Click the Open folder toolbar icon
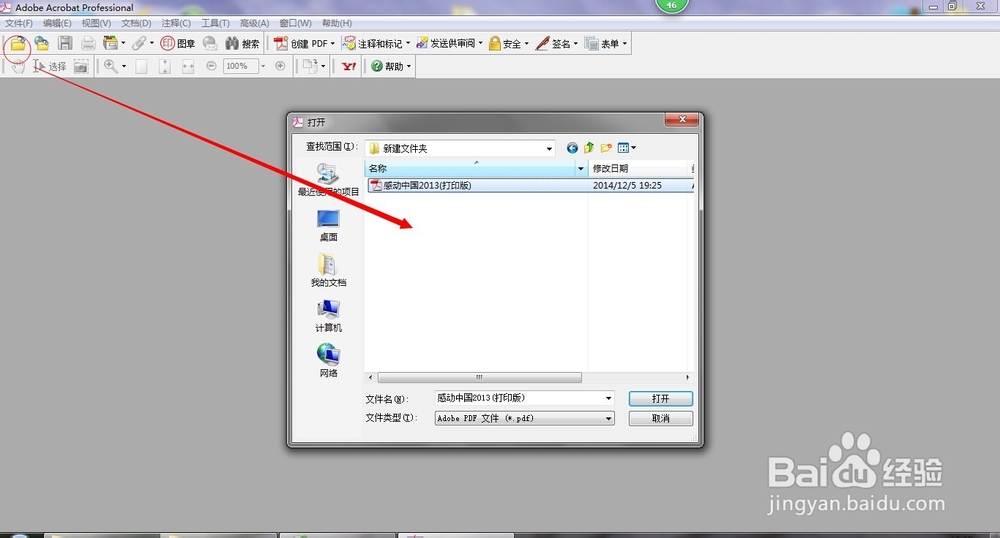 18,44
